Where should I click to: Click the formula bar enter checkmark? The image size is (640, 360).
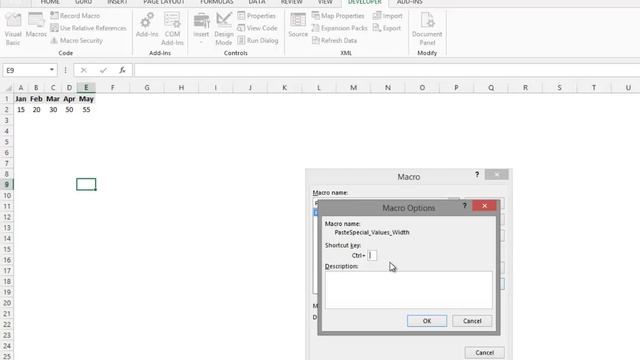(103, 70)
